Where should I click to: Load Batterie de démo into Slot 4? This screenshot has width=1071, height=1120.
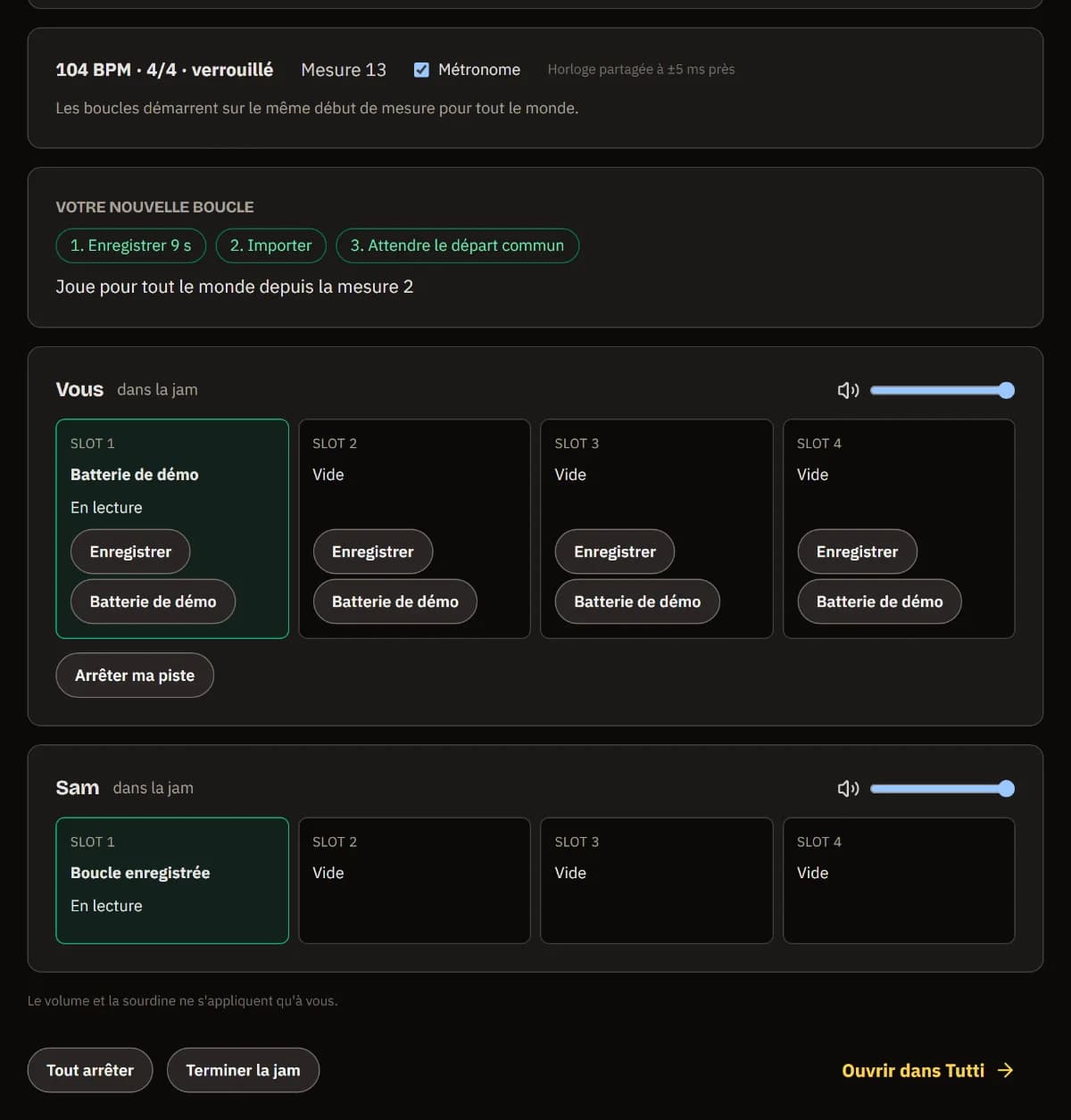879,601
